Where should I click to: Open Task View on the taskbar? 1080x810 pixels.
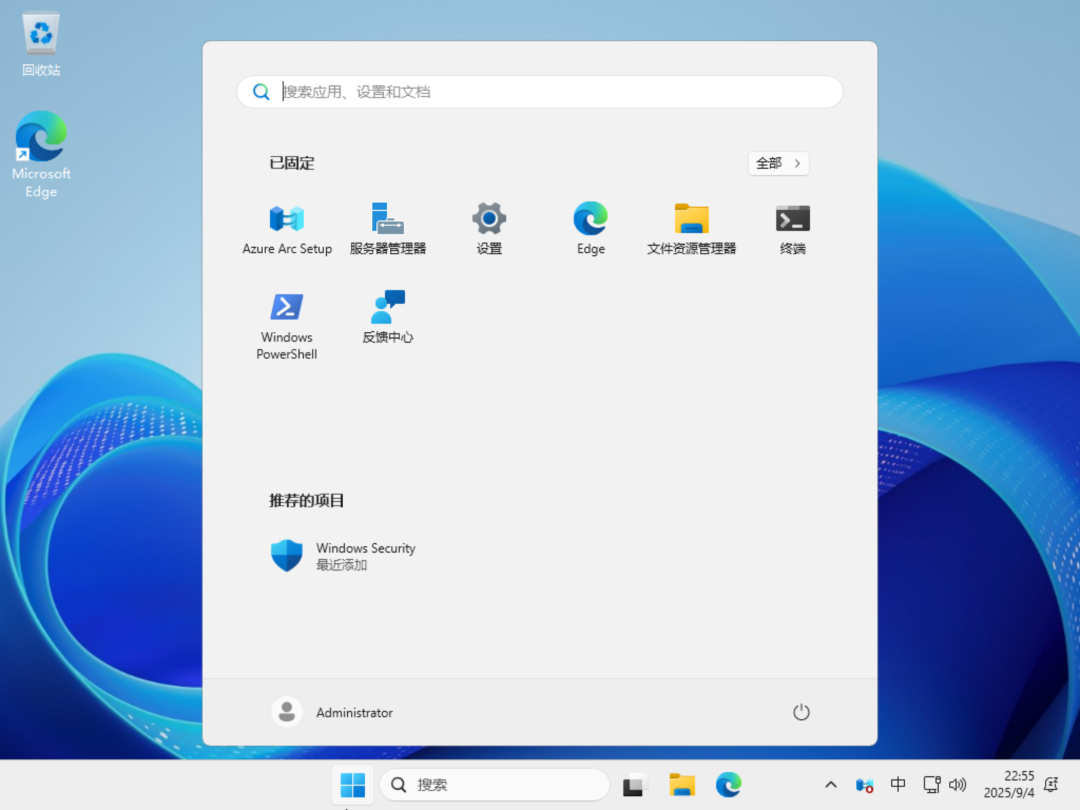point(635,785)
